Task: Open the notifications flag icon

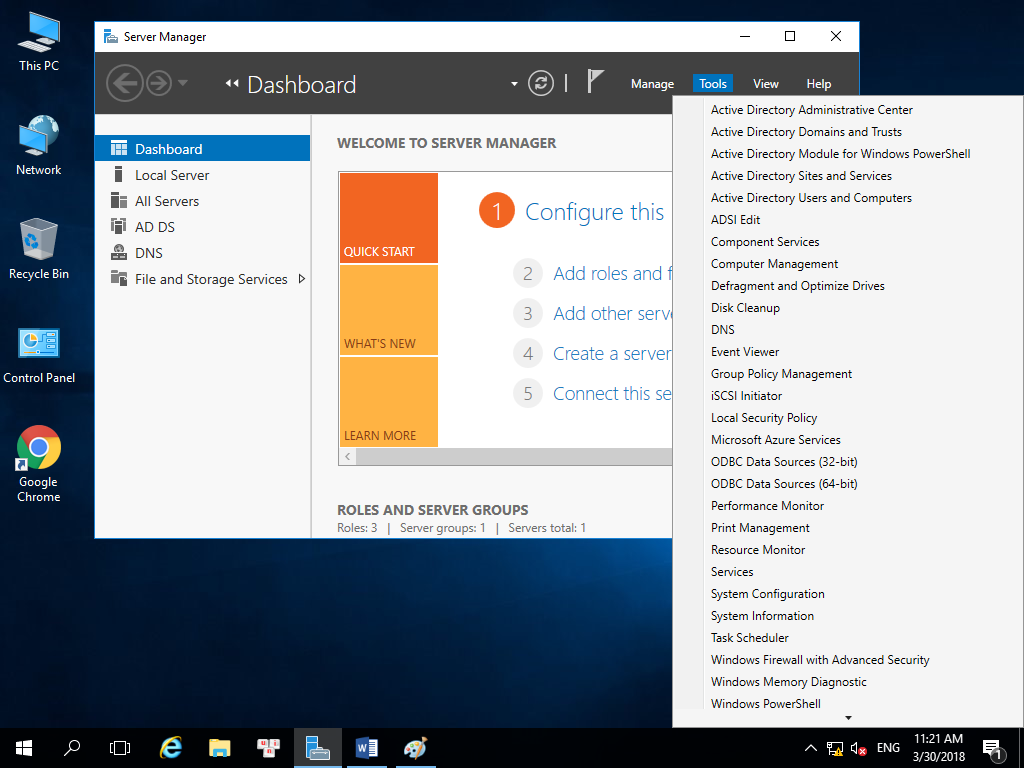Action: 594,82
